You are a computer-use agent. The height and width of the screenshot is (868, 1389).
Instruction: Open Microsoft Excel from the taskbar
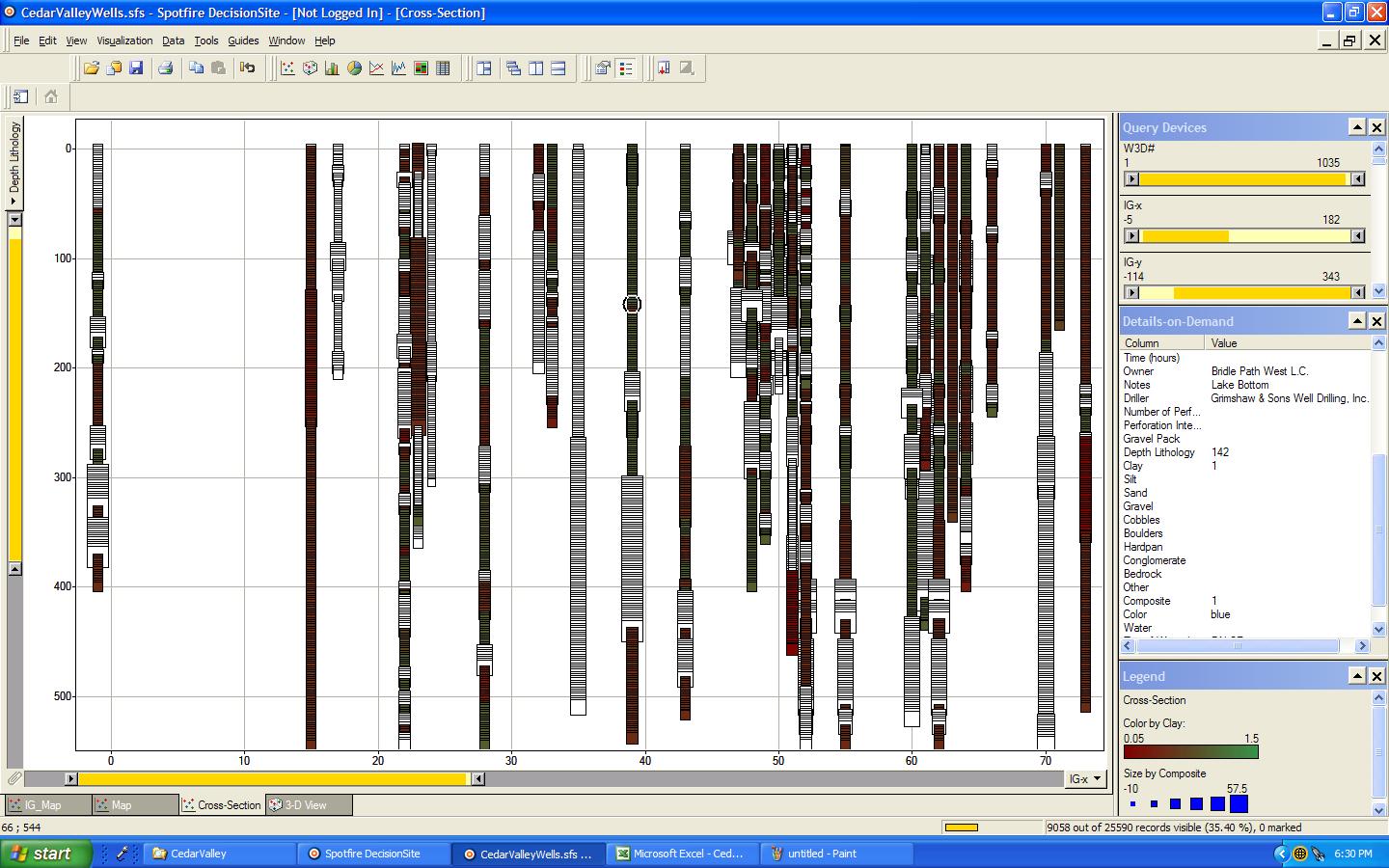pyautogui.click(x=685, y=854)
